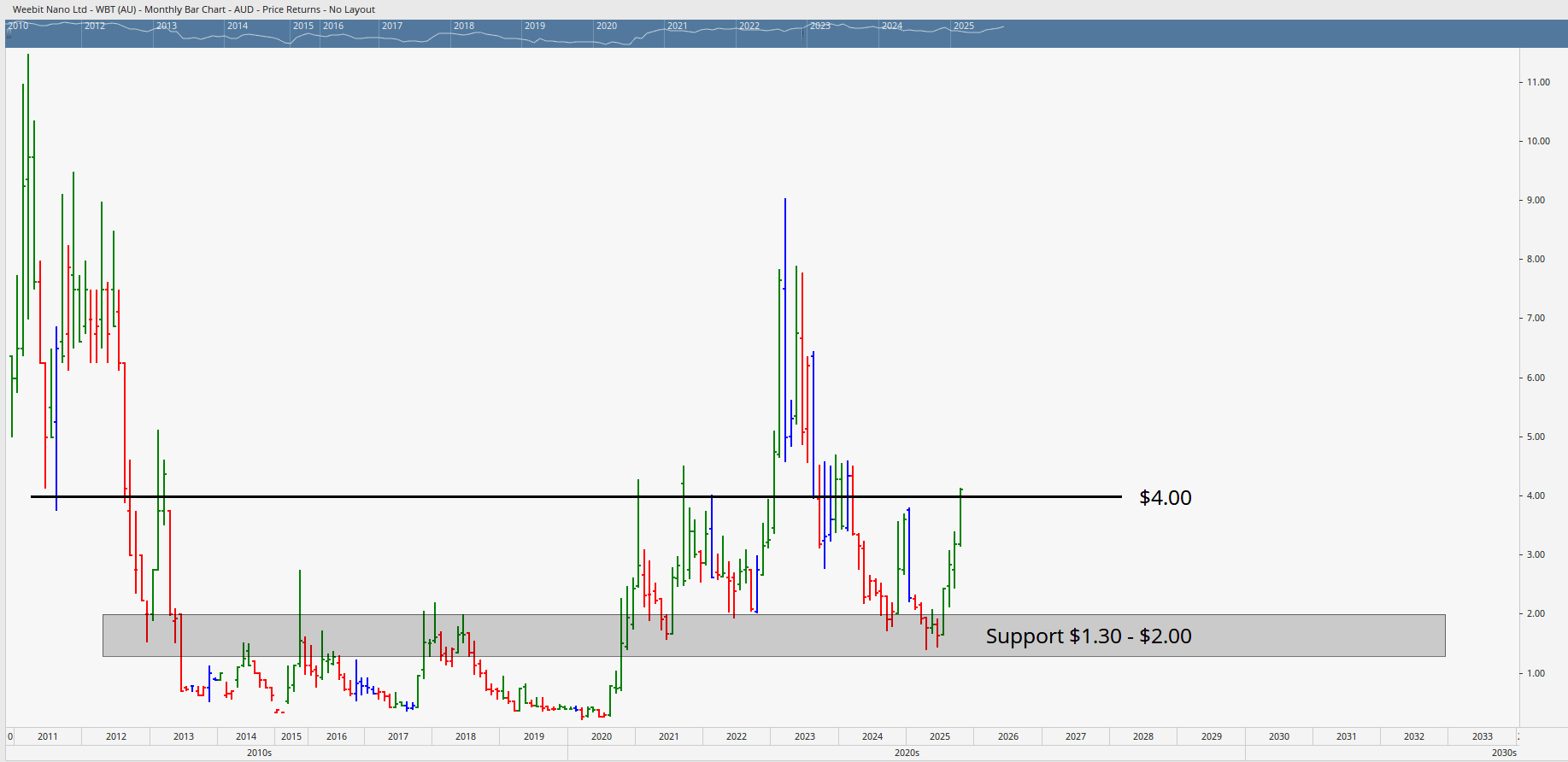Click 2010 in the top overview strip

coord(18,26)
